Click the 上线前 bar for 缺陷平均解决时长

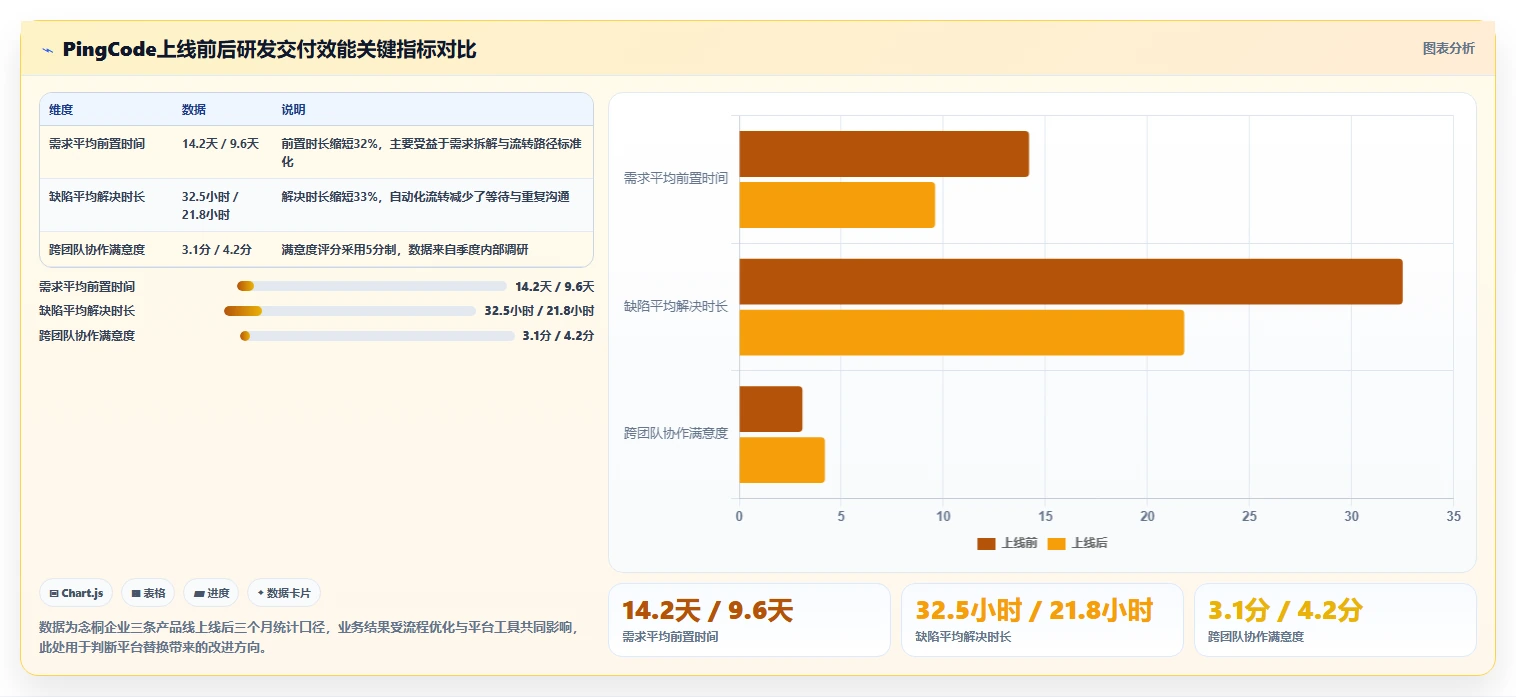point(1071,281)
